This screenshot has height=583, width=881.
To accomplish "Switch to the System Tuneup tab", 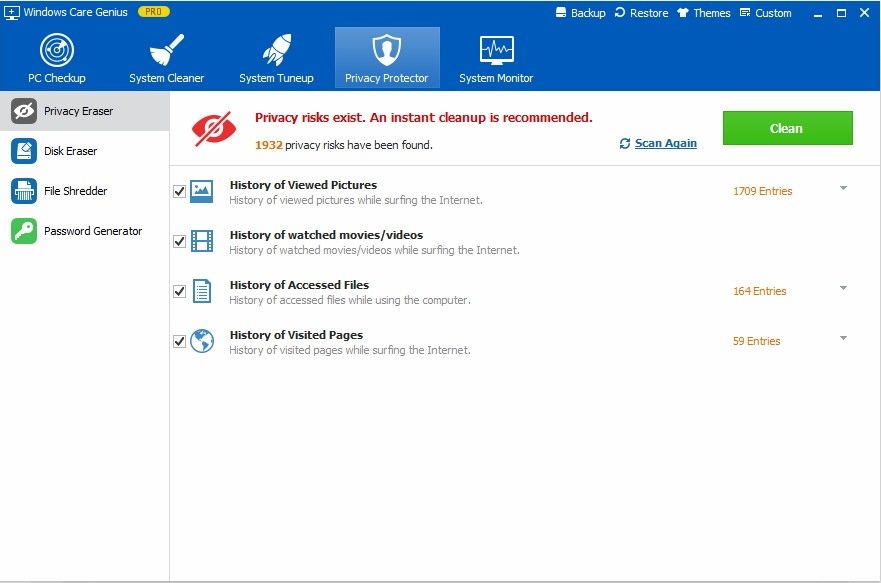I will 276,58.
